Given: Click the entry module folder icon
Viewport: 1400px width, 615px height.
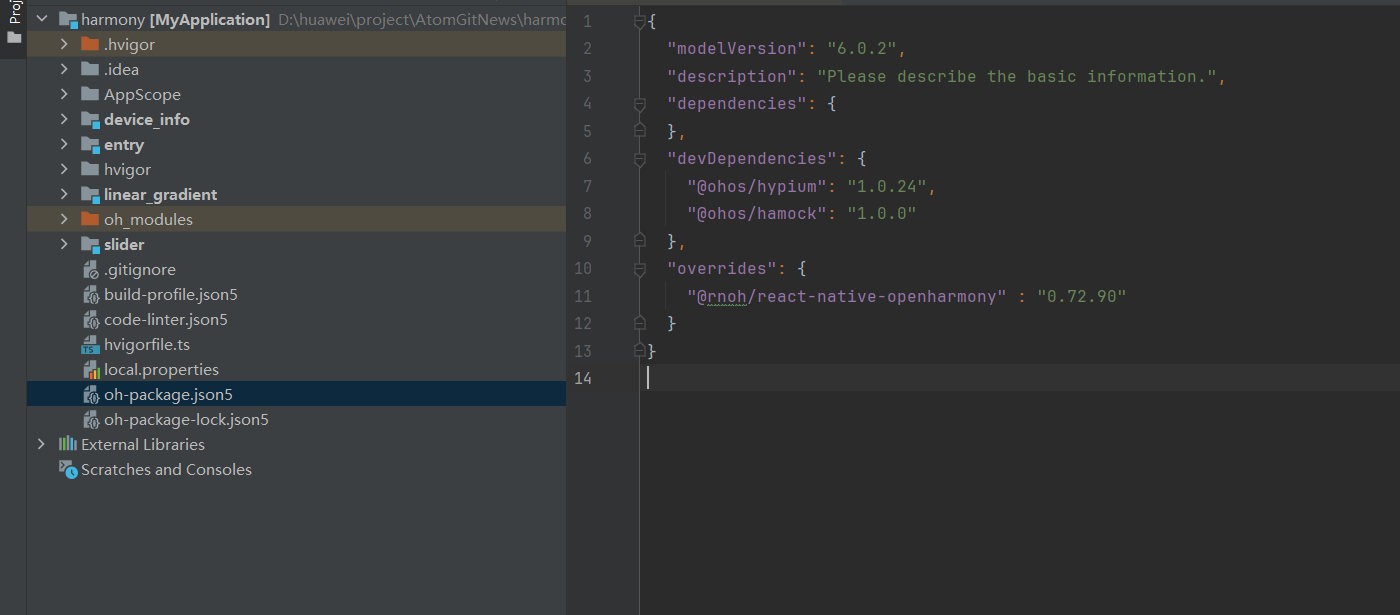Looking at the screenshot, I should click(x=90, y=144).
